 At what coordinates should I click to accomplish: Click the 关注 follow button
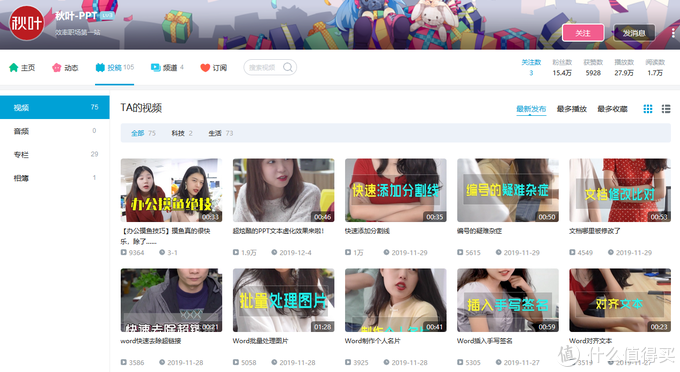click(583, 33)
